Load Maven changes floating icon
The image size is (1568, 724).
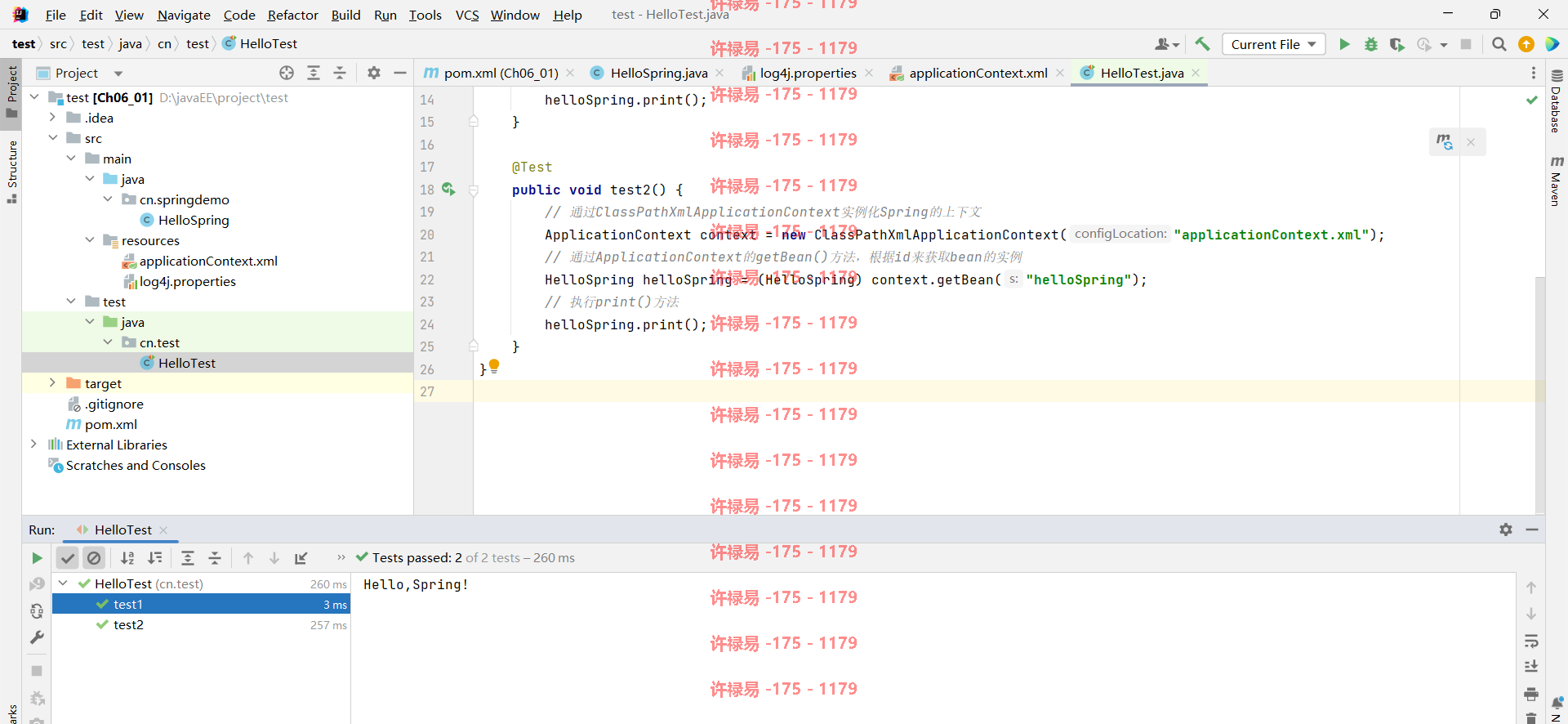click(1444, 141)
